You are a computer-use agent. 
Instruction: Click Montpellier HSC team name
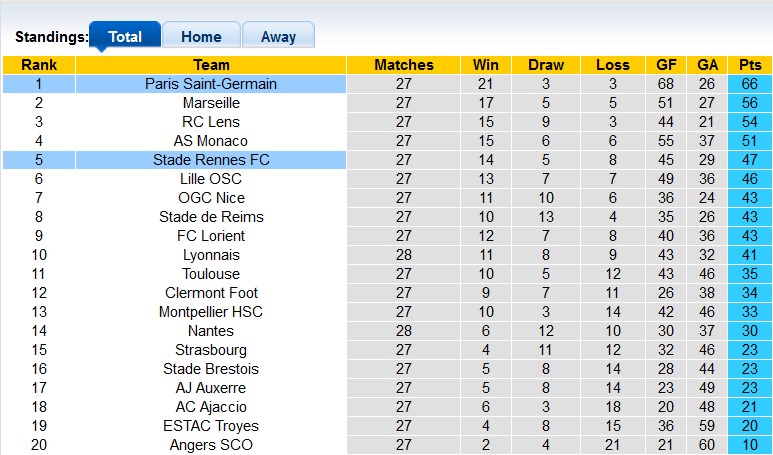tap(211, 312)
